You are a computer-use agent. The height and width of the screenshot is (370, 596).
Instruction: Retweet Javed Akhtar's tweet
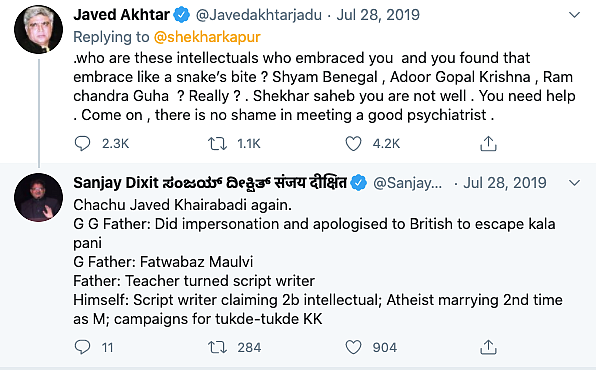click(217, 143)
